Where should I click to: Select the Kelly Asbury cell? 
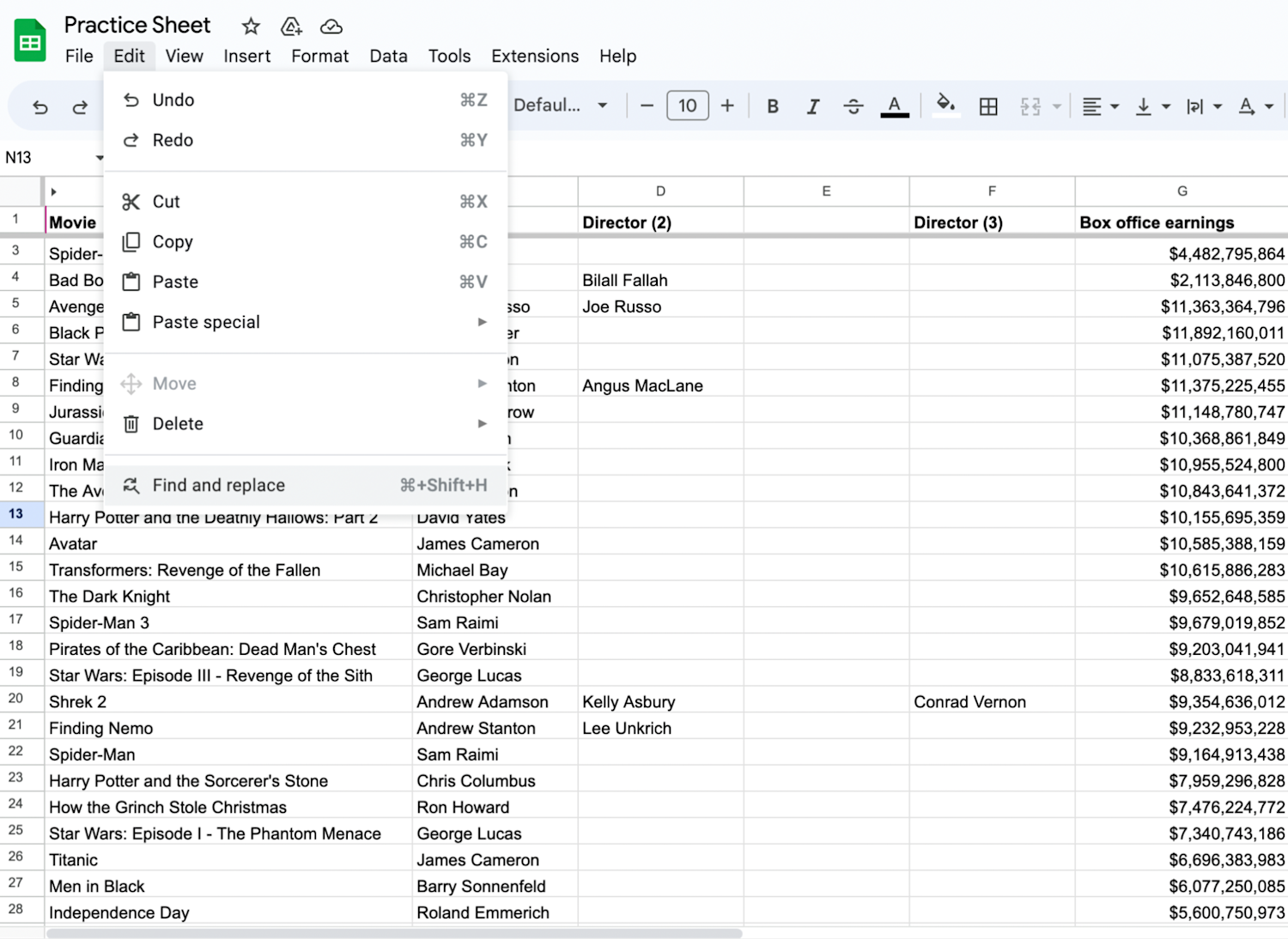coord(660,701)
